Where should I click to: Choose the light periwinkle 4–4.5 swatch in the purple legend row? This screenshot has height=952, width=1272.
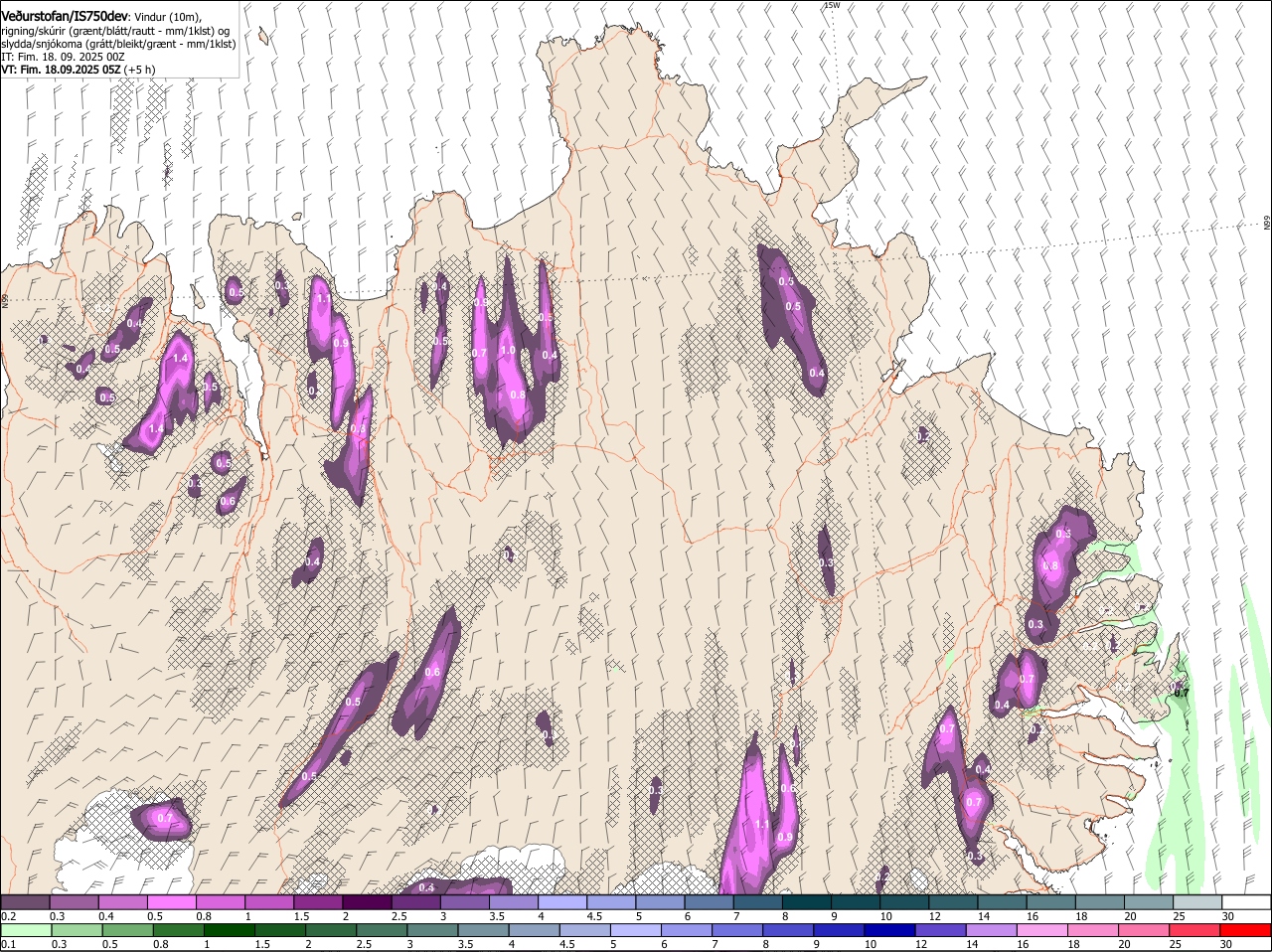[562, 902]
